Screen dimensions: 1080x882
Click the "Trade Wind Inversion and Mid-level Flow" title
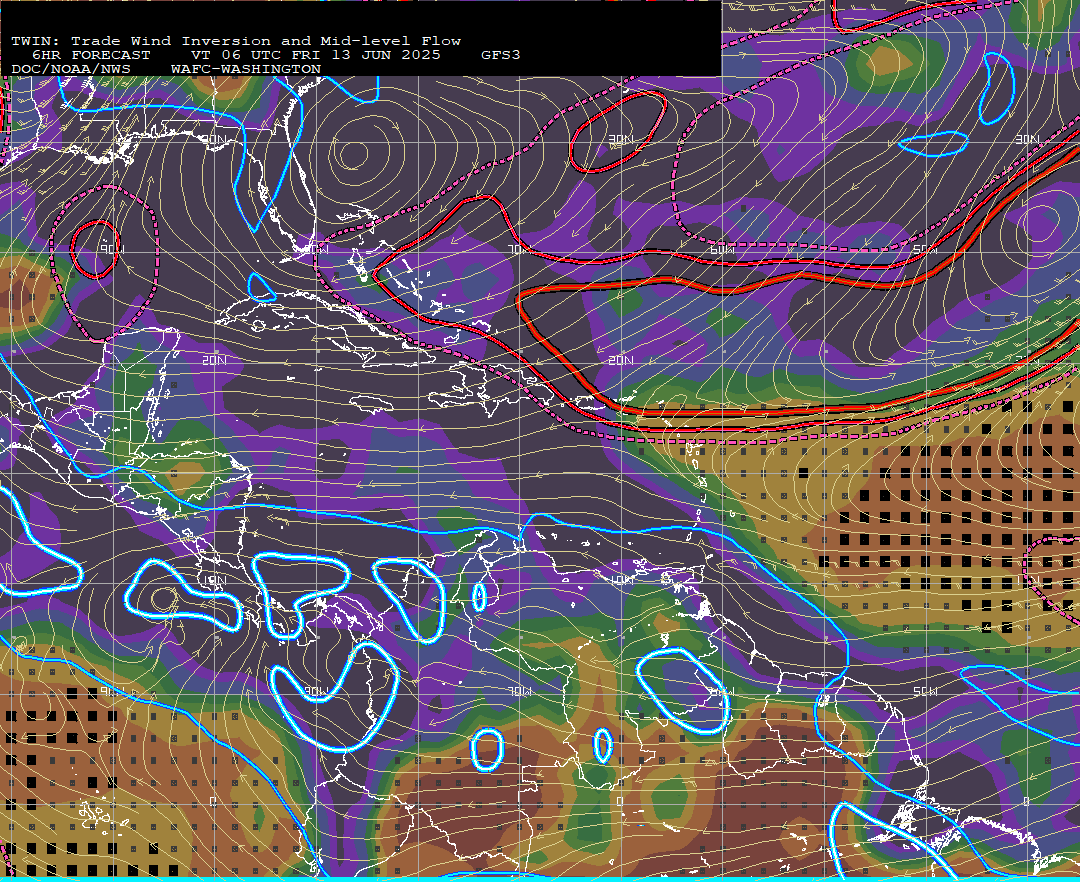(x=266, y=41)
